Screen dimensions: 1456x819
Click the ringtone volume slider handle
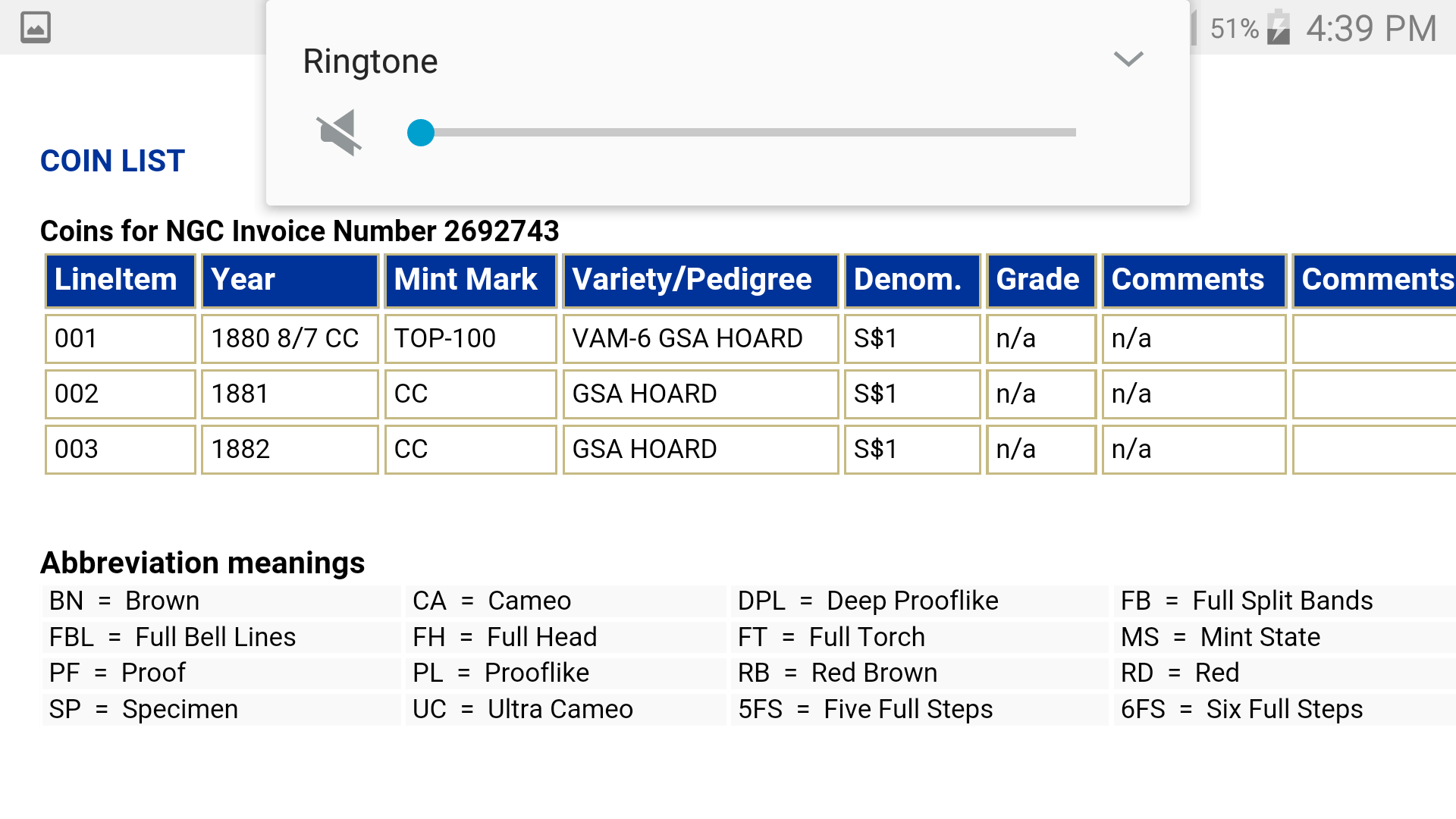pos(421,133)
